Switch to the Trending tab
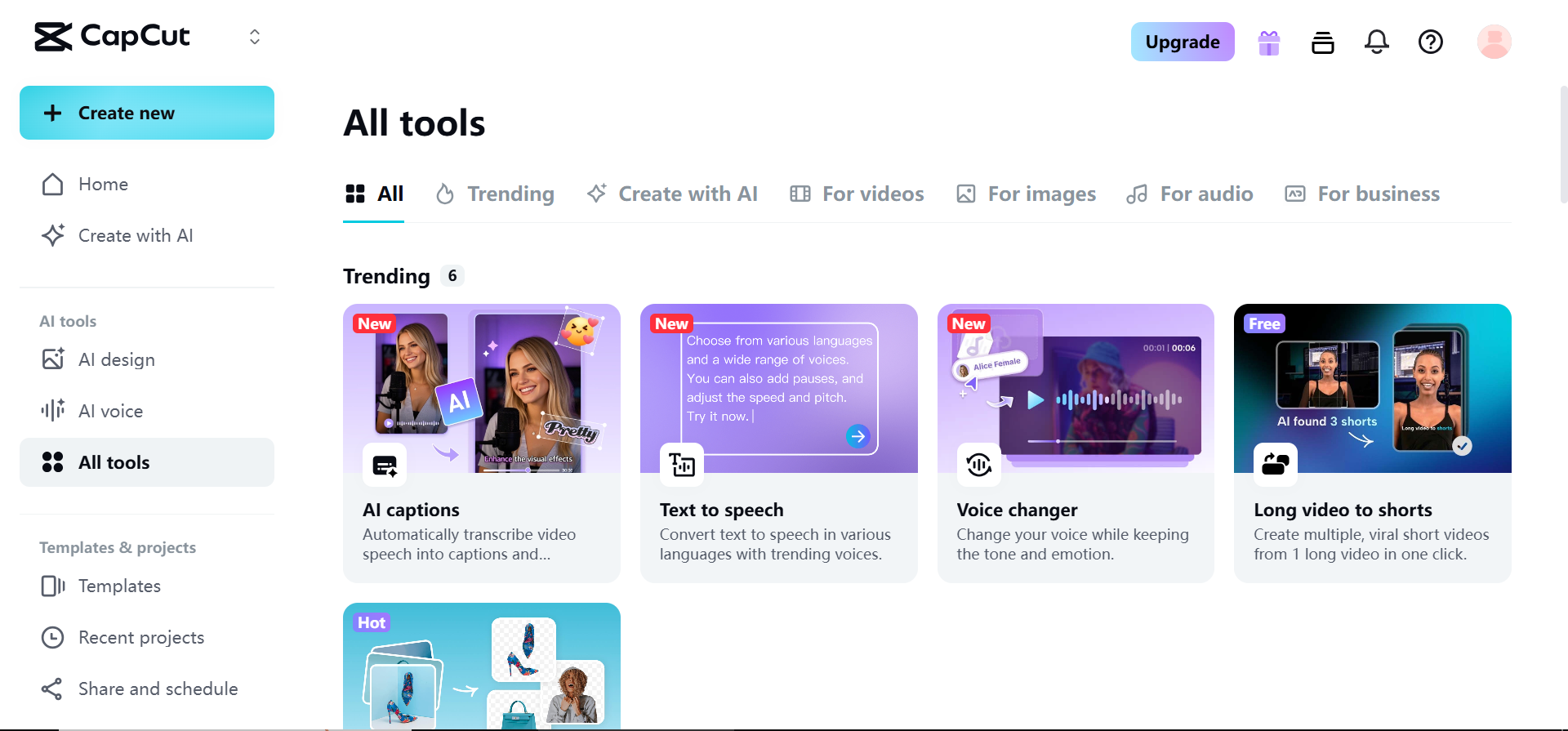 [x=495, y=194]
